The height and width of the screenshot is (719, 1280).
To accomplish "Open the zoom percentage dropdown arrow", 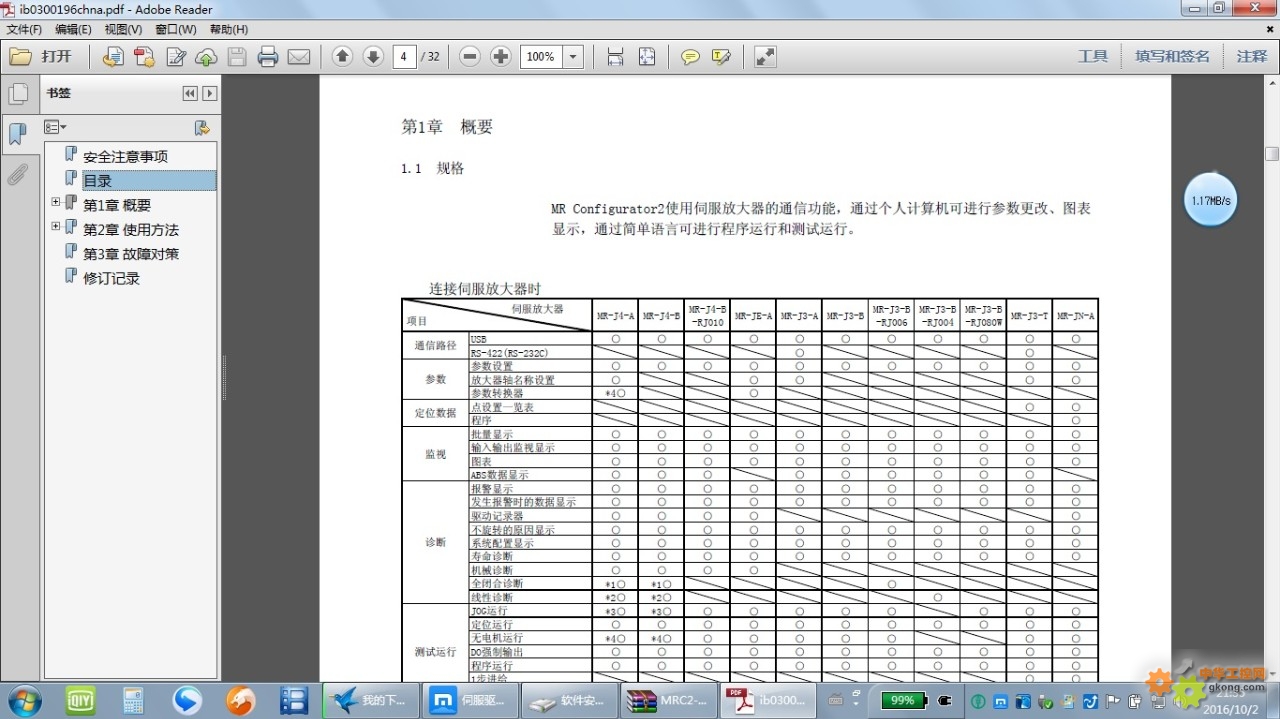I will click(x=574, y=57).
